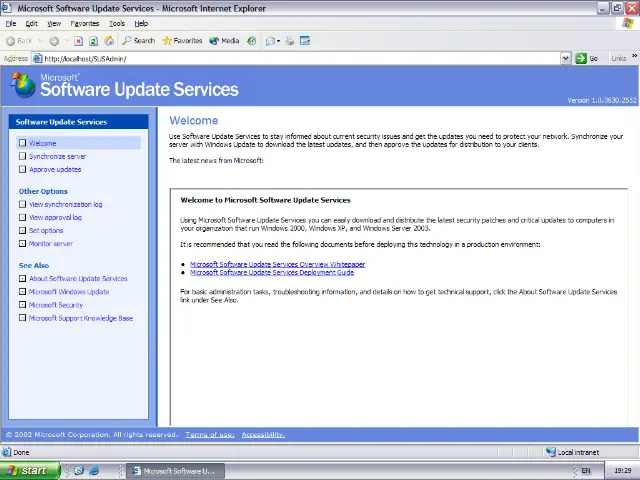Screen dimensions: 640x480
Task: Open the Help menu
Action: (141, 24)
